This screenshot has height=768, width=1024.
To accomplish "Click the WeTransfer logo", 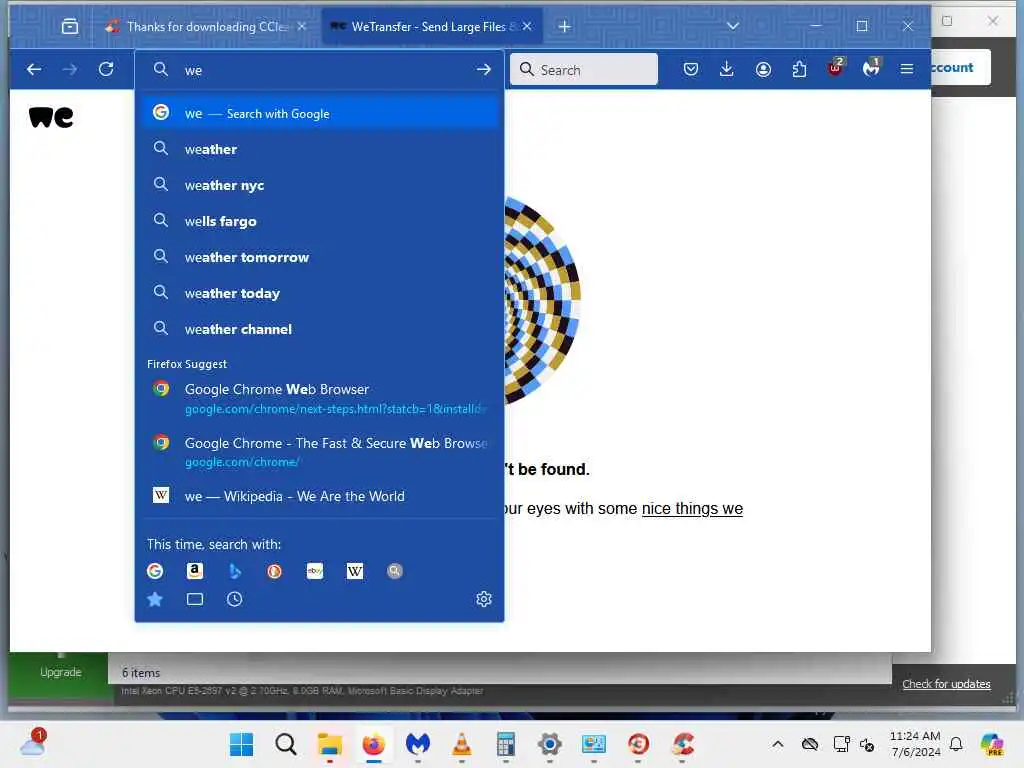I will point(51,117).
